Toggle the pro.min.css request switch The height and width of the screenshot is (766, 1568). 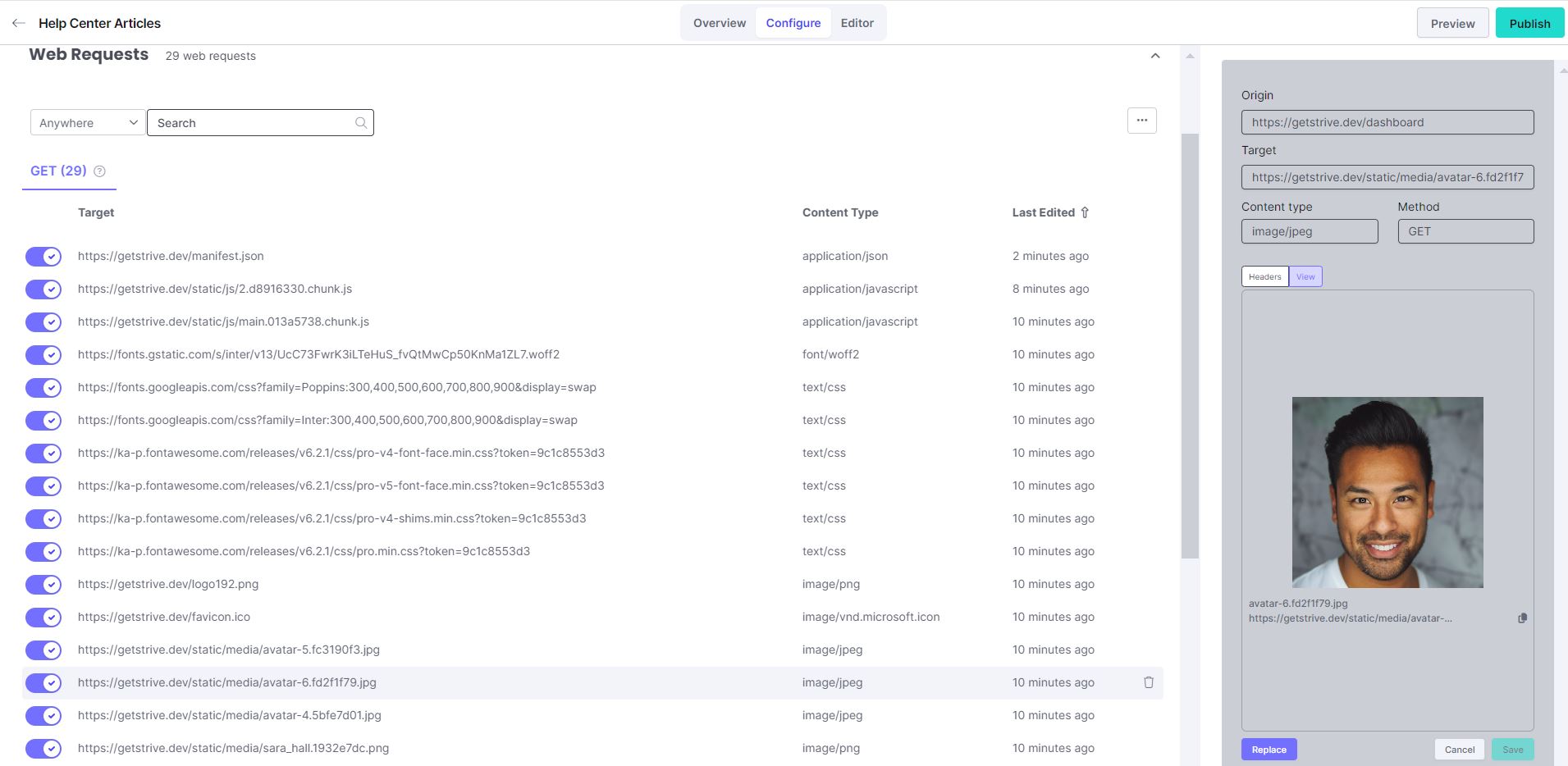43,552
